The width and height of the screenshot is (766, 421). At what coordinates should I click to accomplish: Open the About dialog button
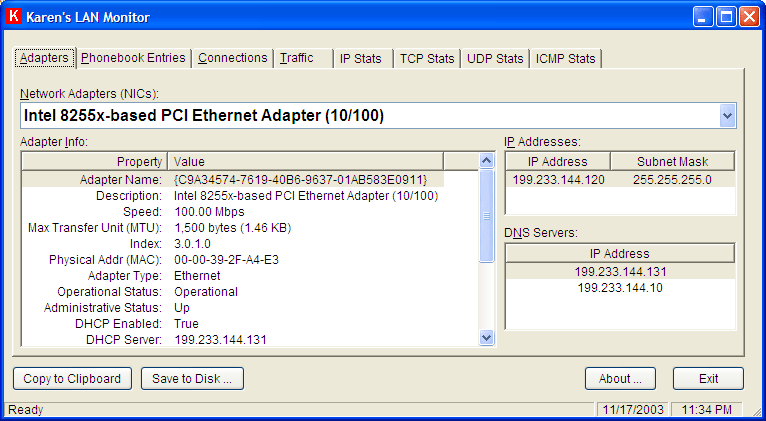(x=620, y=379)
